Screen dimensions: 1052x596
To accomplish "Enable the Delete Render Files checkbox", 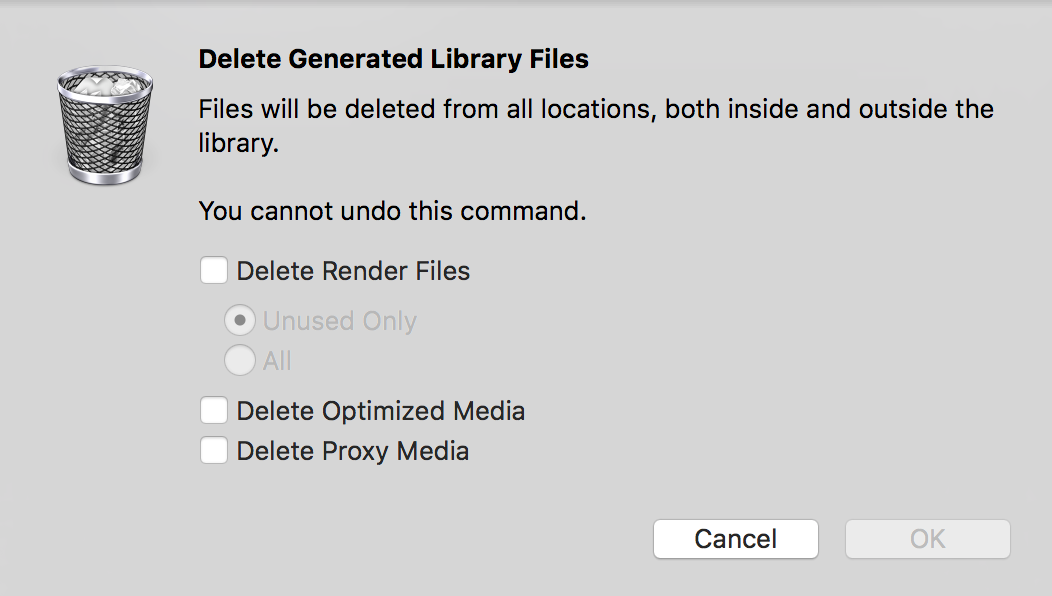I will coord(213,270).
